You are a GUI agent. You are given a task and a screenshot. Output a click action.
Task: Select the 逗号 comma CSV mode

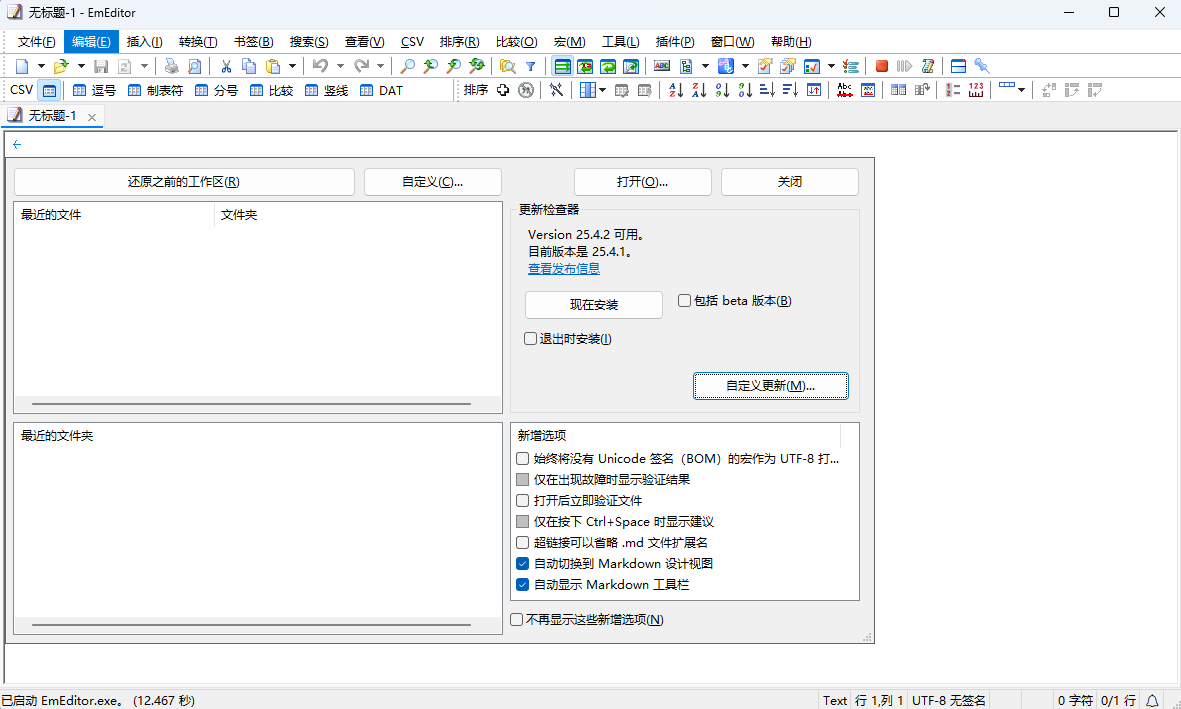tap(94, 90)
